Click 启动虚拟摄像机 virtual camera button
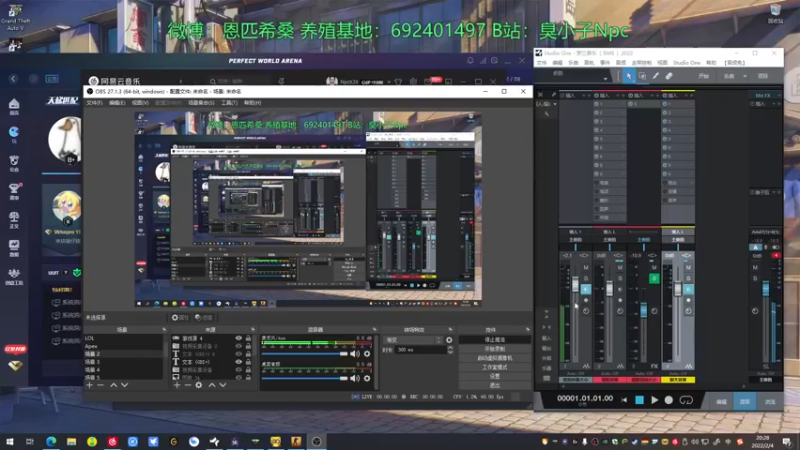This screenshot has width=800, height=450. 494,358
